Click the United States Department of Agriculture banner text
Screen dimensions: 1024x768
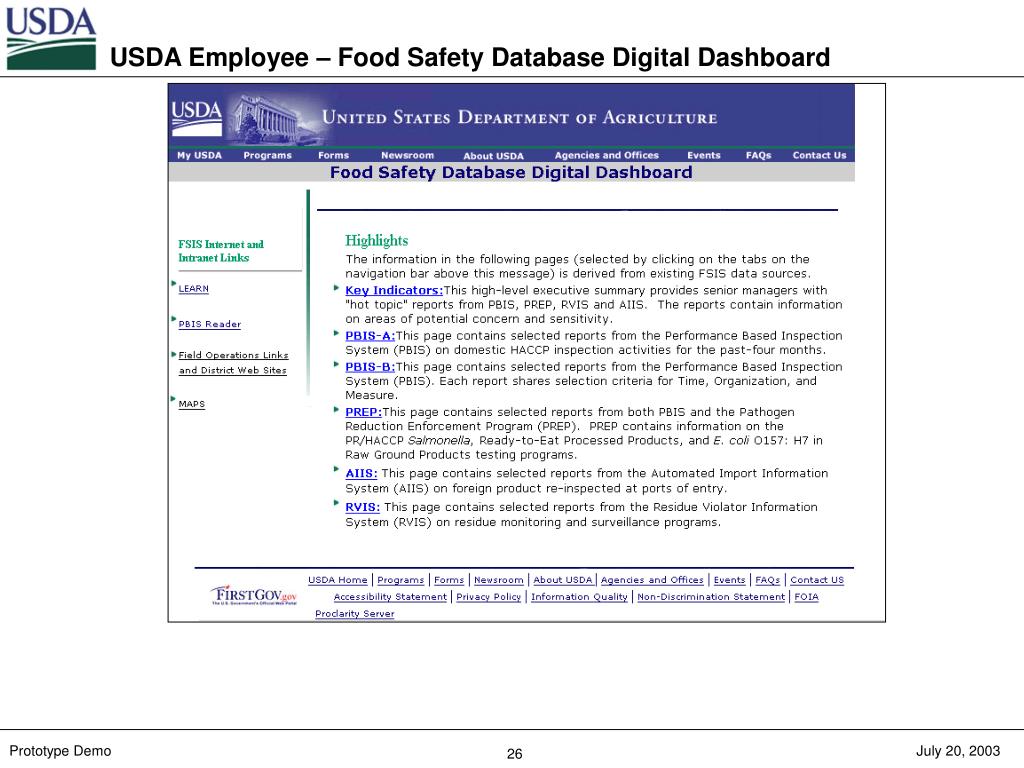tap(519, 118)
